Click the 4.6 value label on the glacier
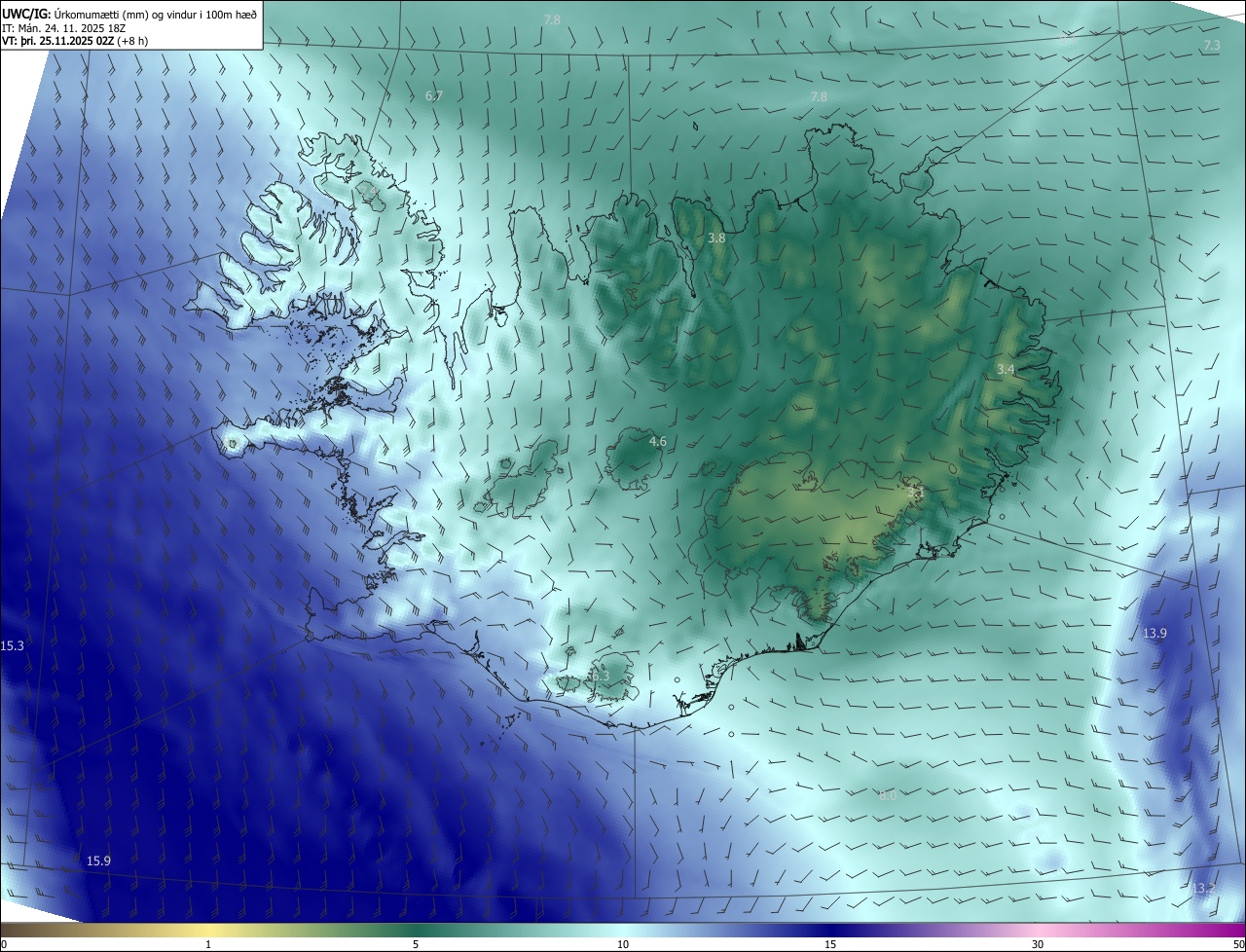 [658, 442]
